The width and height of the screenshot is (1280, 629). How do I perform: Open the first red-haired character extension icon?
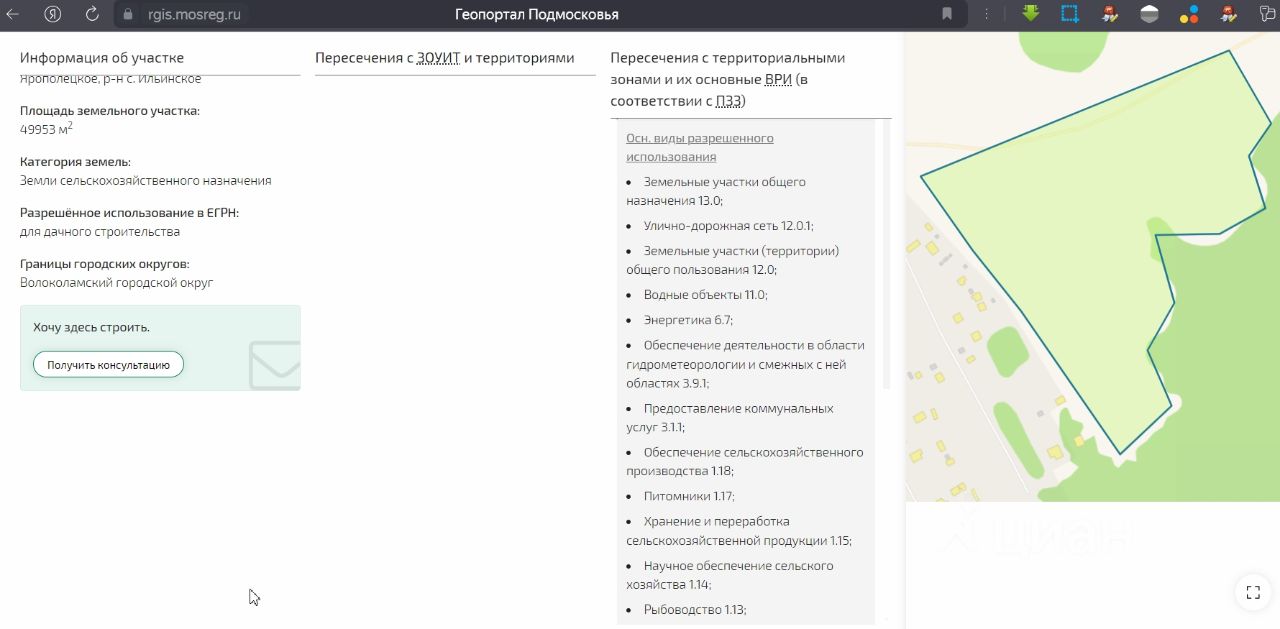[x=1109, y=14]
